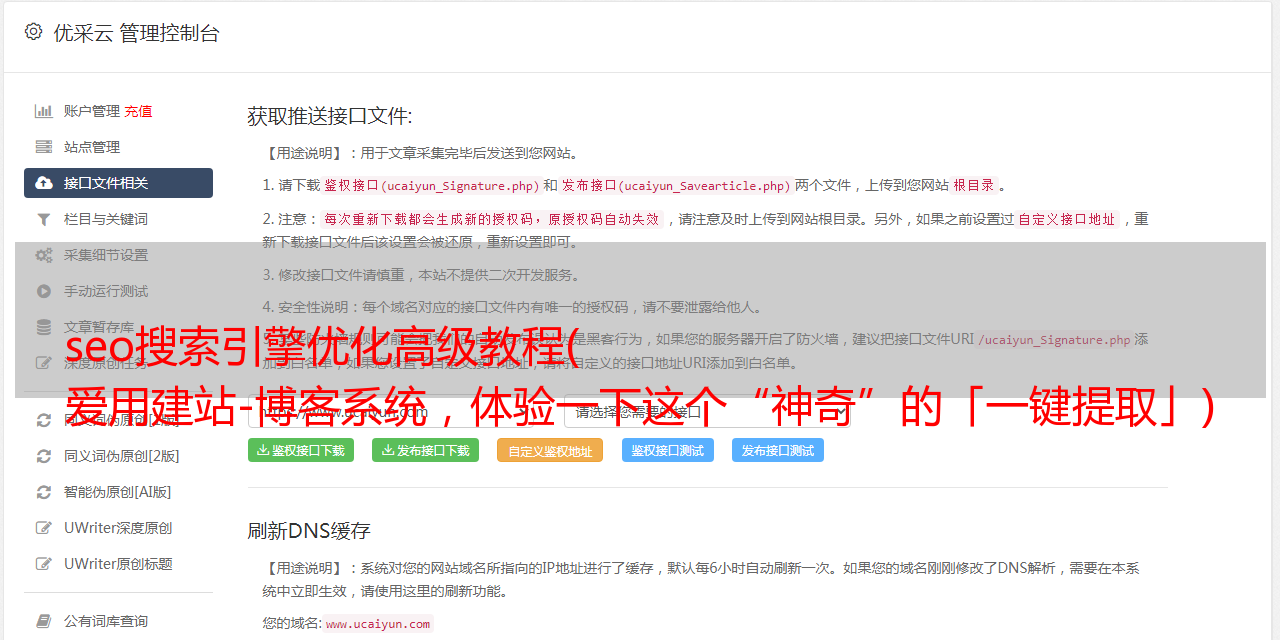Click the red 充值 link
The height and width of the screenshot is (640, 1280).
pos(138,111)
